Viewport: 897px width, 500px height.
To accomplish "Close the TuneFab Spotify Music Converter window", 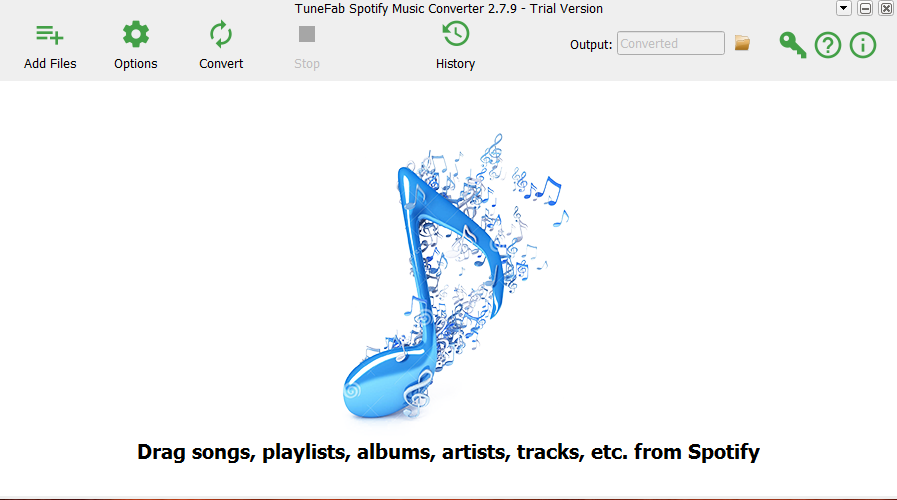I will pos(886,8).
